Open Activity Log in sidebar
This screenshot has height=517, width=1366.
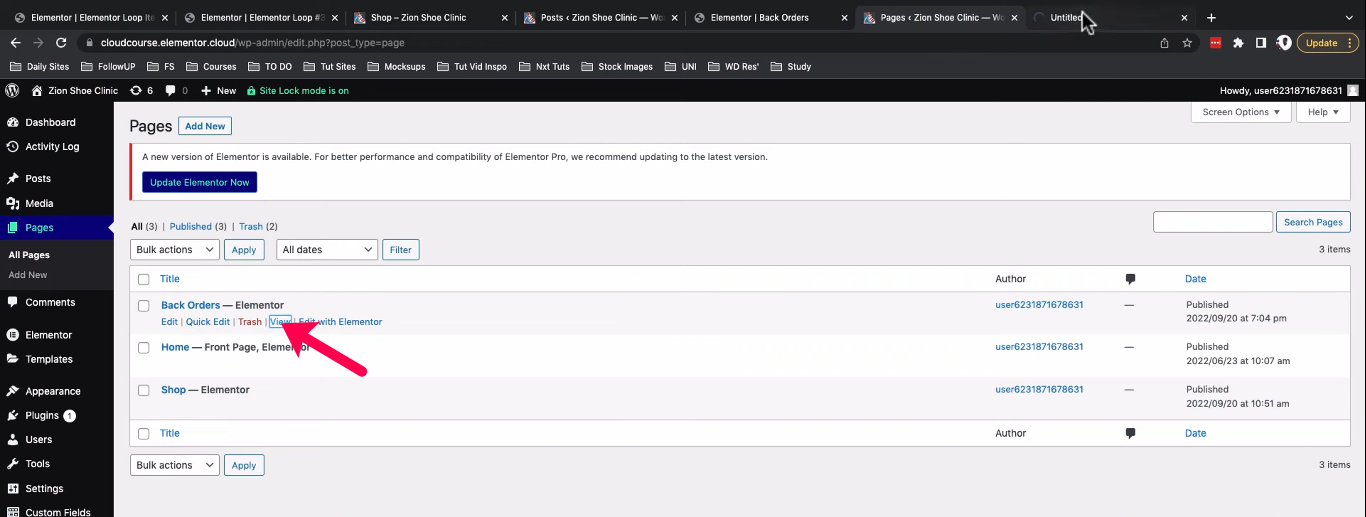52,146
